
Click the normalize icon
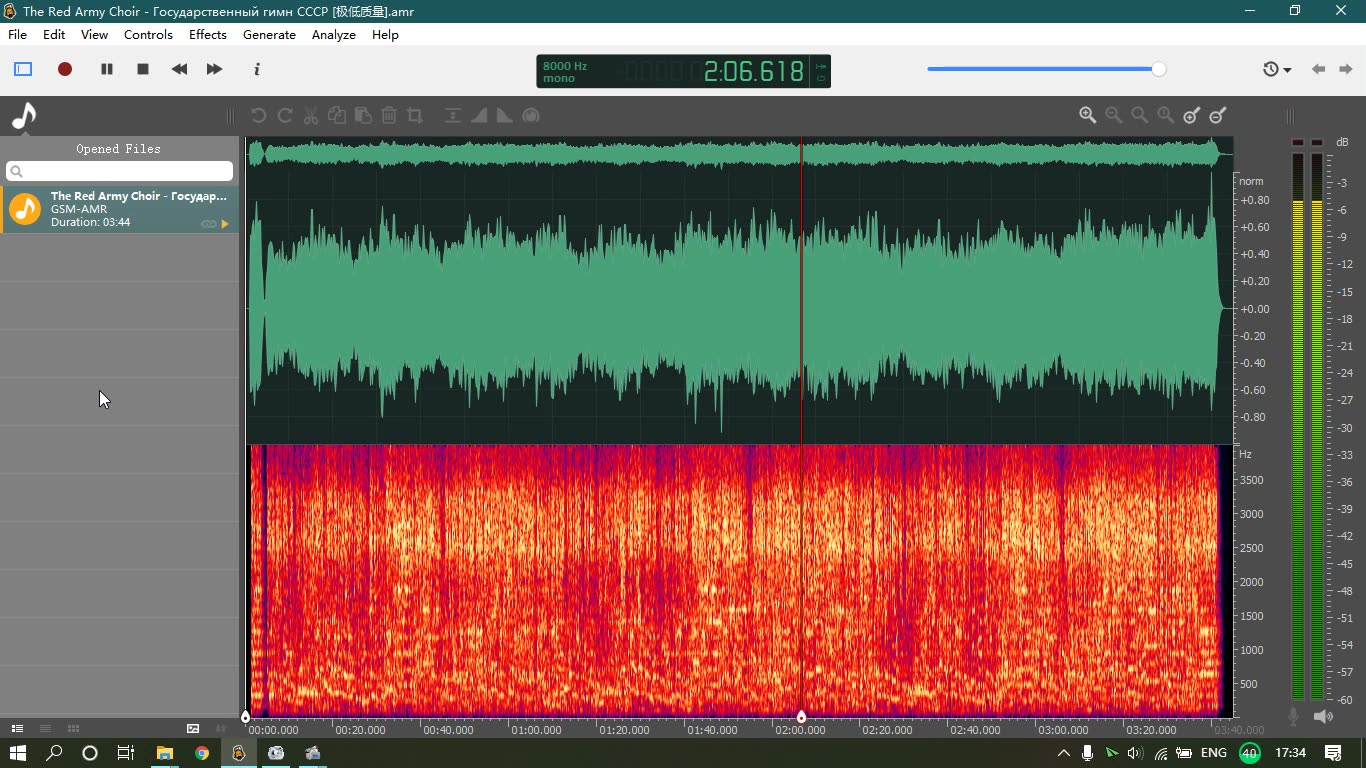453,116
